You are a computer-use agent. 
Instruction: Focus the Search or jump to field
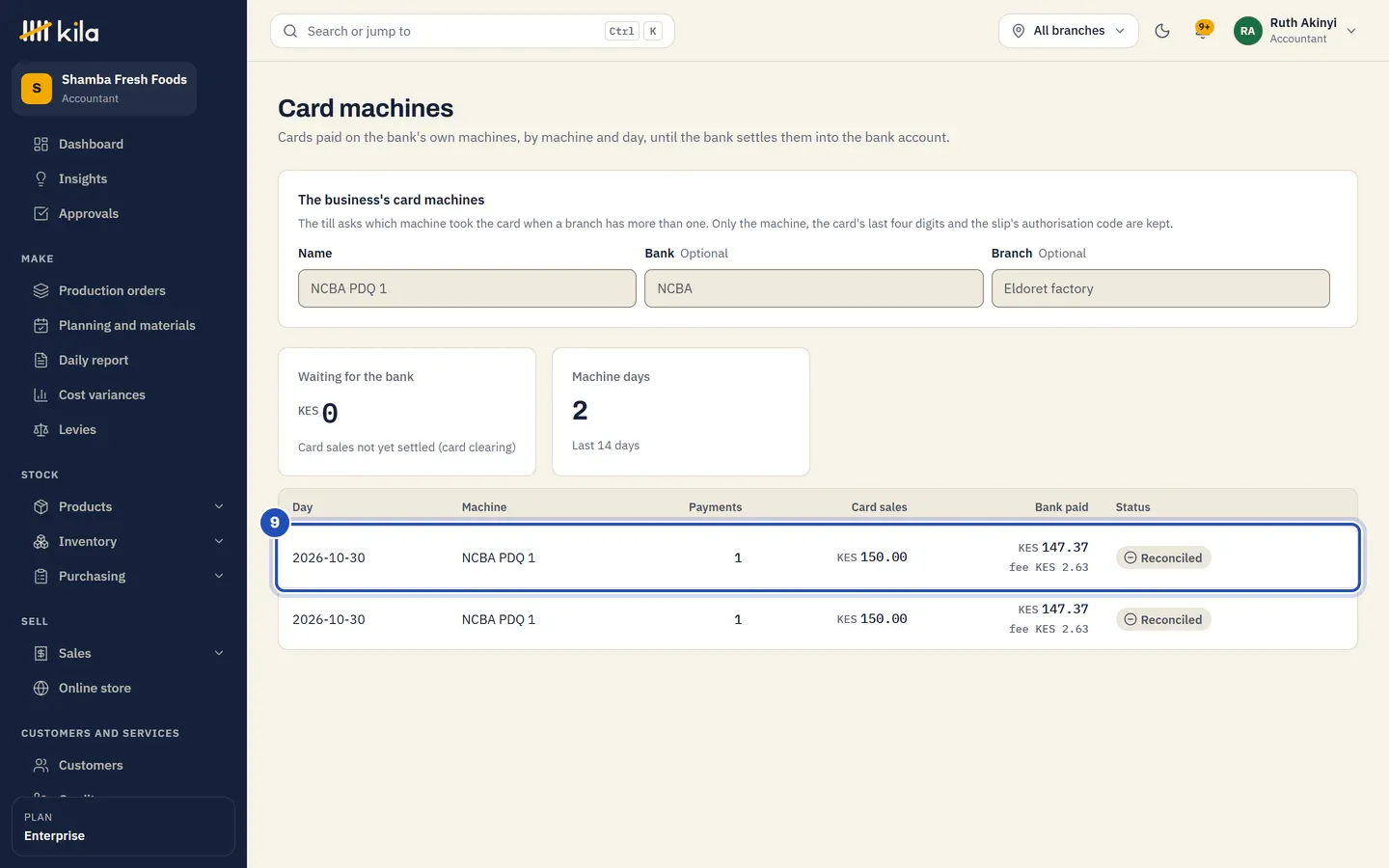click(x=473, y=31)
